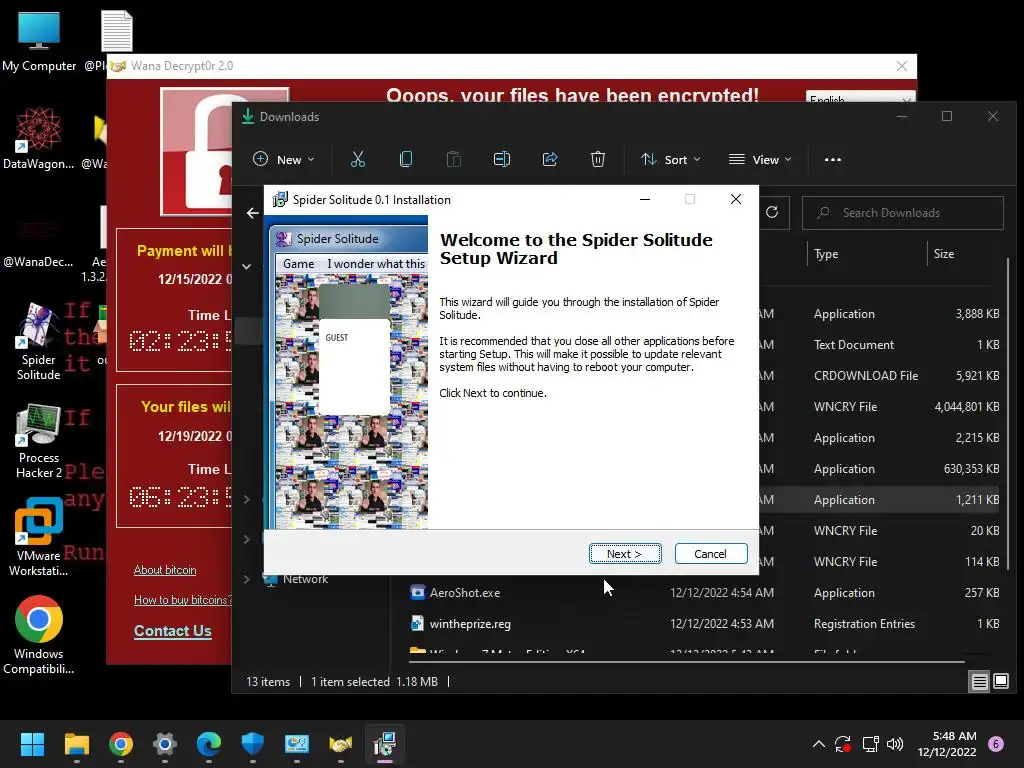The height and width of the screenshot is (768, 1024).
Task: Open My Computer desktop icon
Action: point(39,41)
